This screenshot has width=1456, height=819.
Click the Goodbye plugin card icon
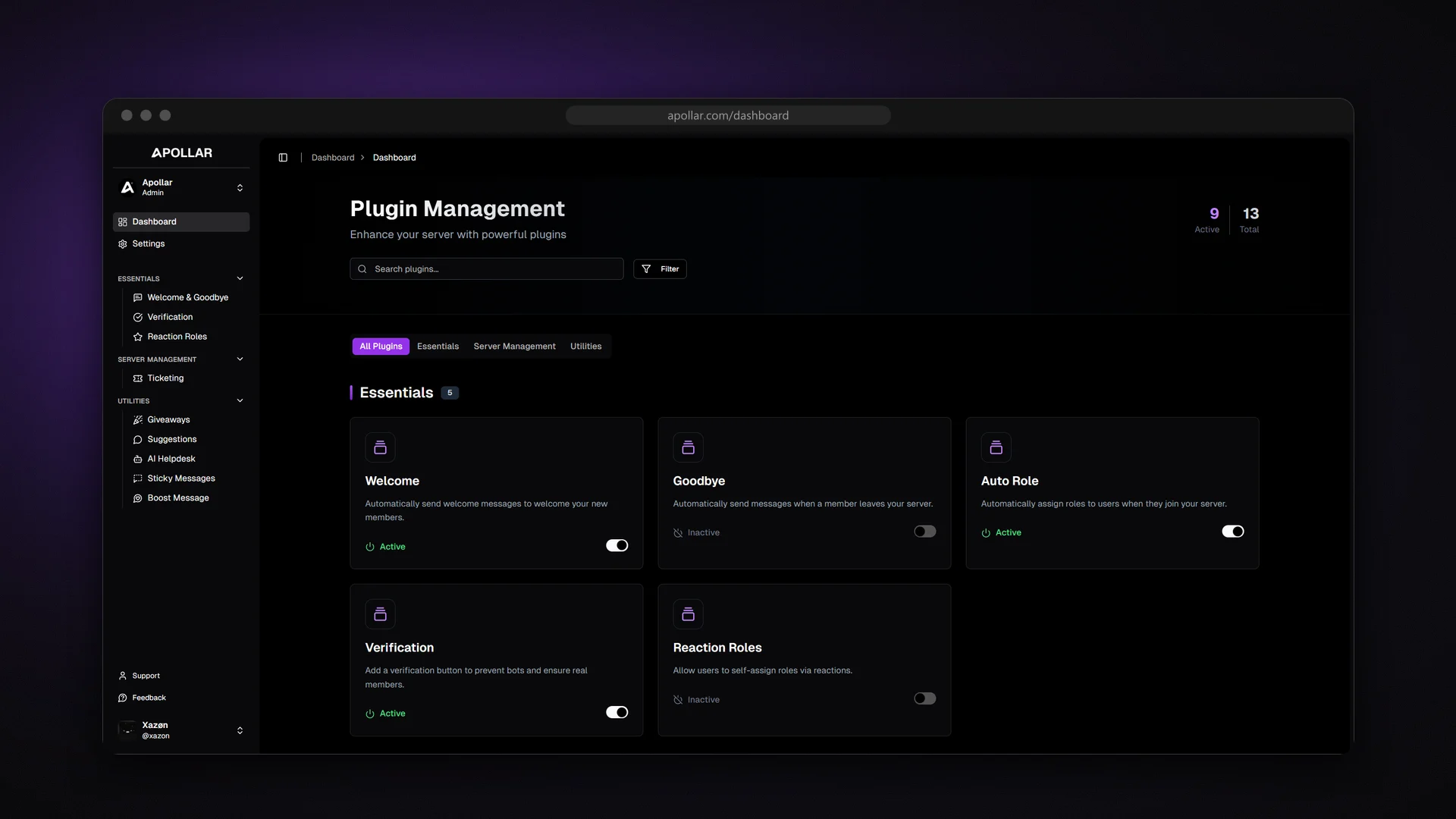688,447
